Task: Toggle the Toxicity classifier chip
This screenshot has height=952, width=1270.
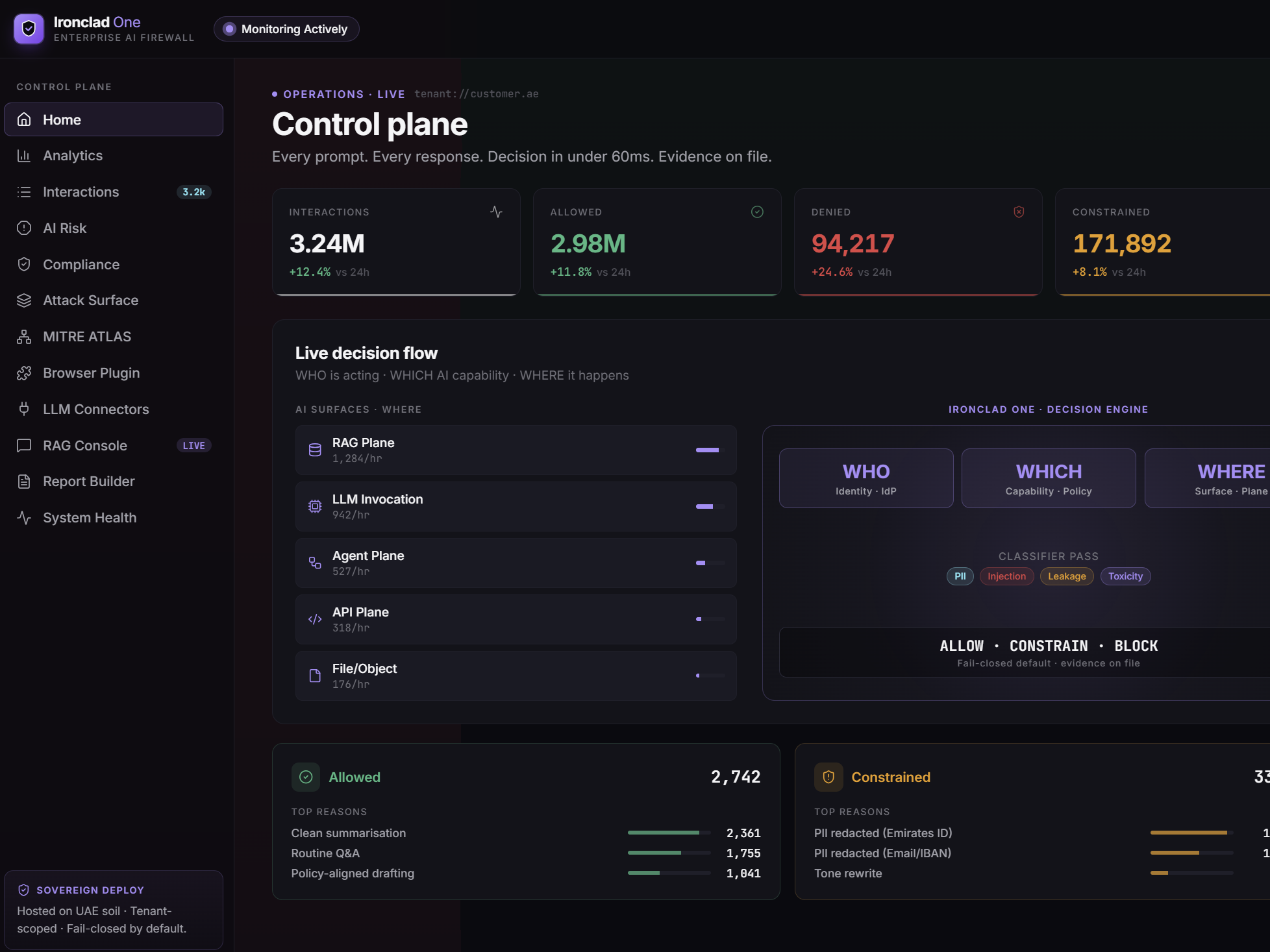Action: pos(1125,576)
